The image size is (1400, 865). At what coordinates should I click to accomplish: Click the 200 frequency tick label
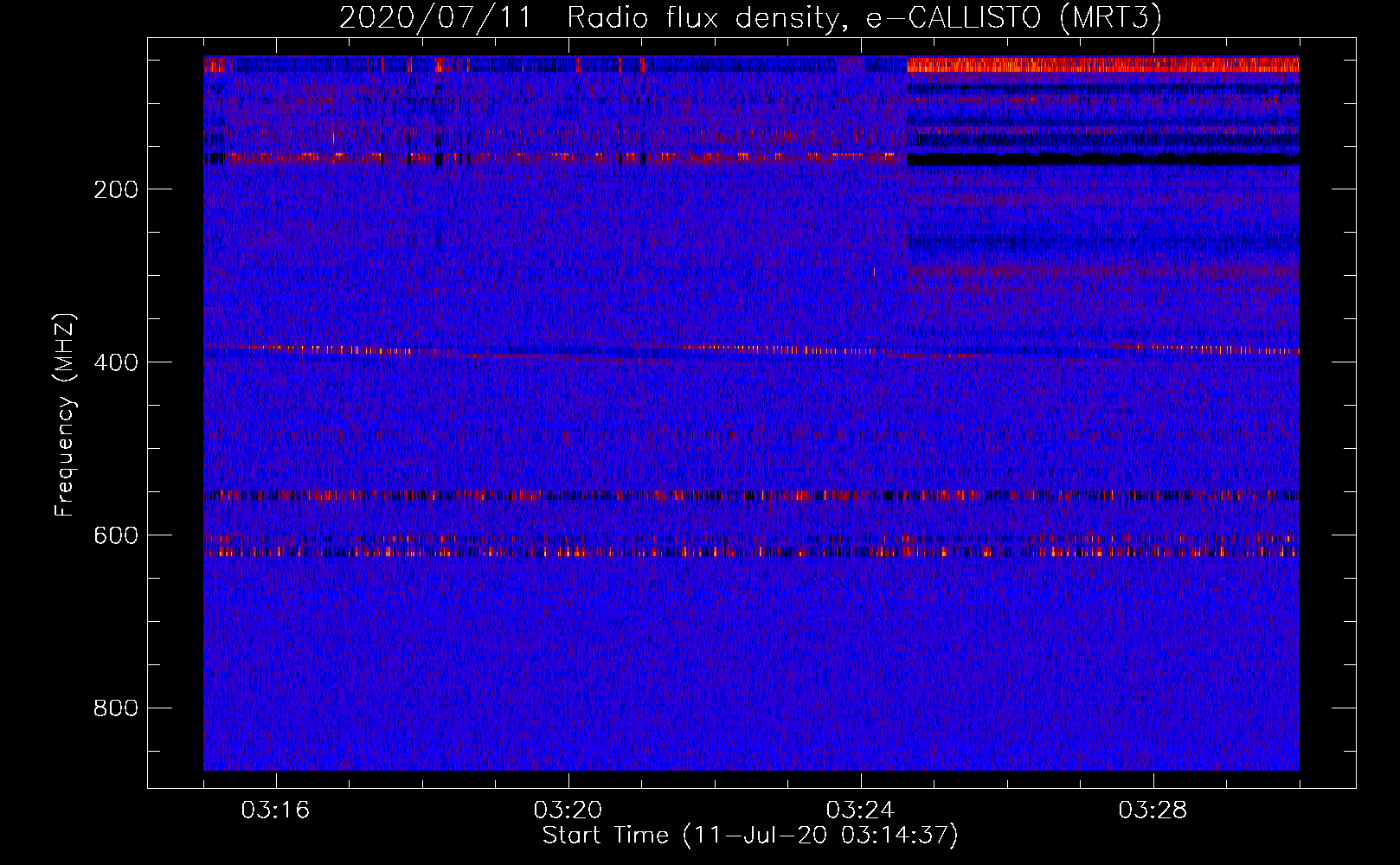116,189
